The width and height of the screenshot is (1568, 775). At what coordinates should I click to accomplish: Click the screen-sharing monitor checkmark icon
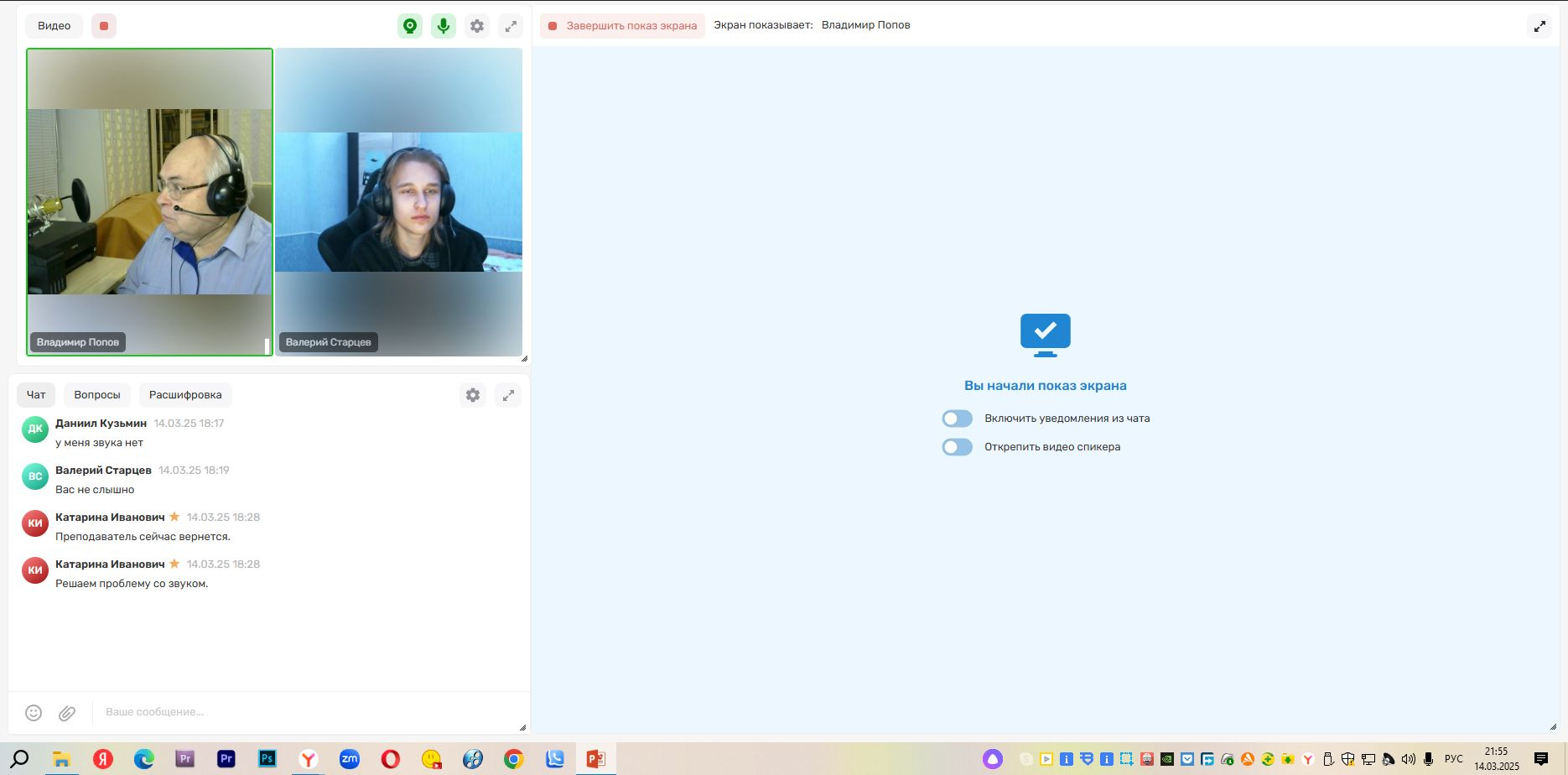(x=1045, y=335)
